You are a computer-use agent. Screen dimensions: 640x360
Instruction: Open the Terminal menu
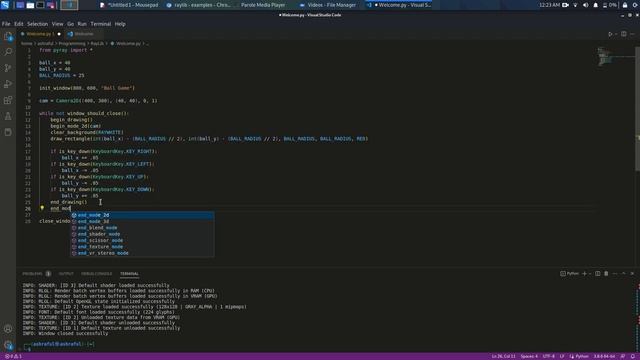101,24
